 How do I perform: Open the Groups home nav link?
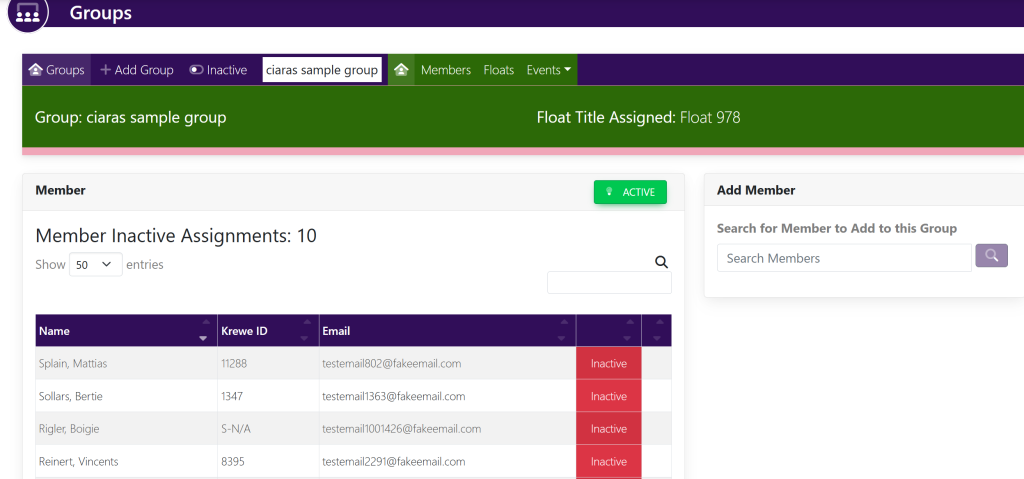pyautogui.click(x=57, y=70)
